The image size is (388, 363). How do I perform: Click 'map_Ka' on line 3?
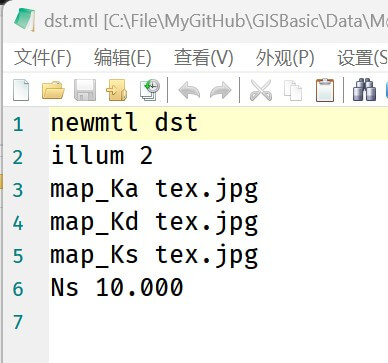point(94,189)
